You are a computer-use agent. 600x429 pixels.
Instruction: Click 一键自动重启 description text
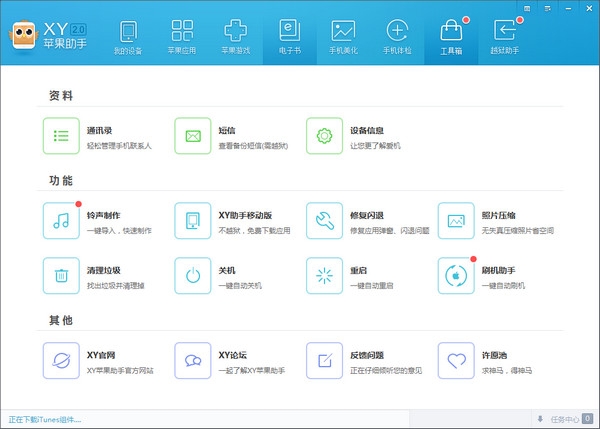372,285
